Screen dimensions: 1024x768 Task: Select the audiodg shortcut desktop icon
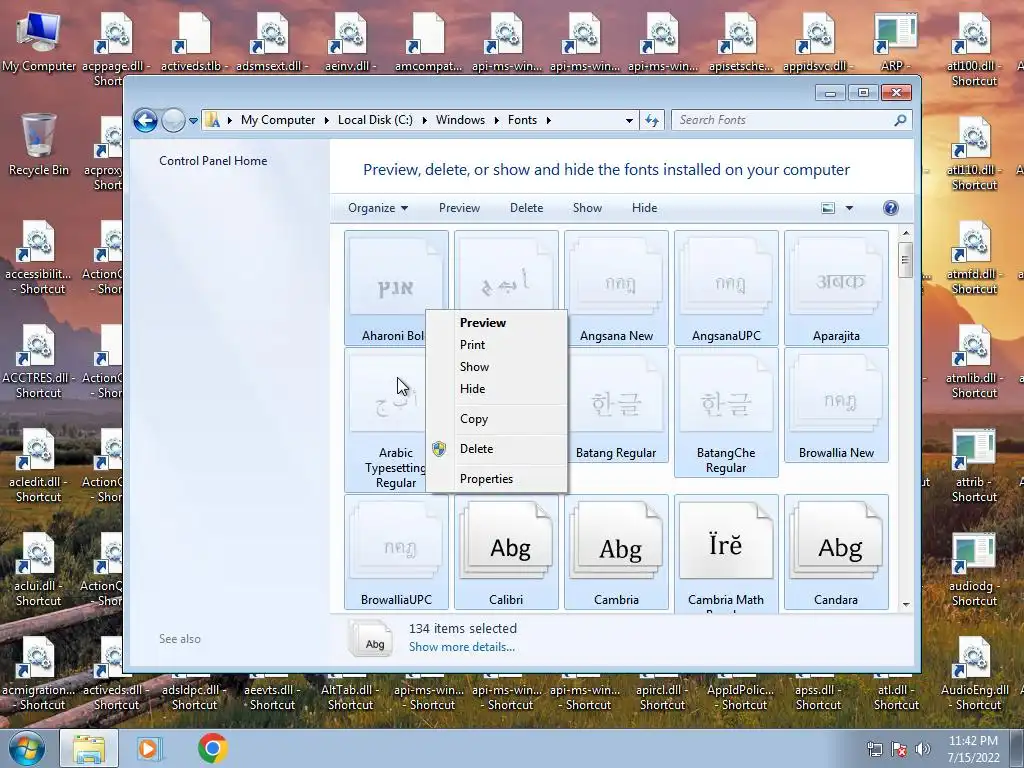(x=974, y=569)
